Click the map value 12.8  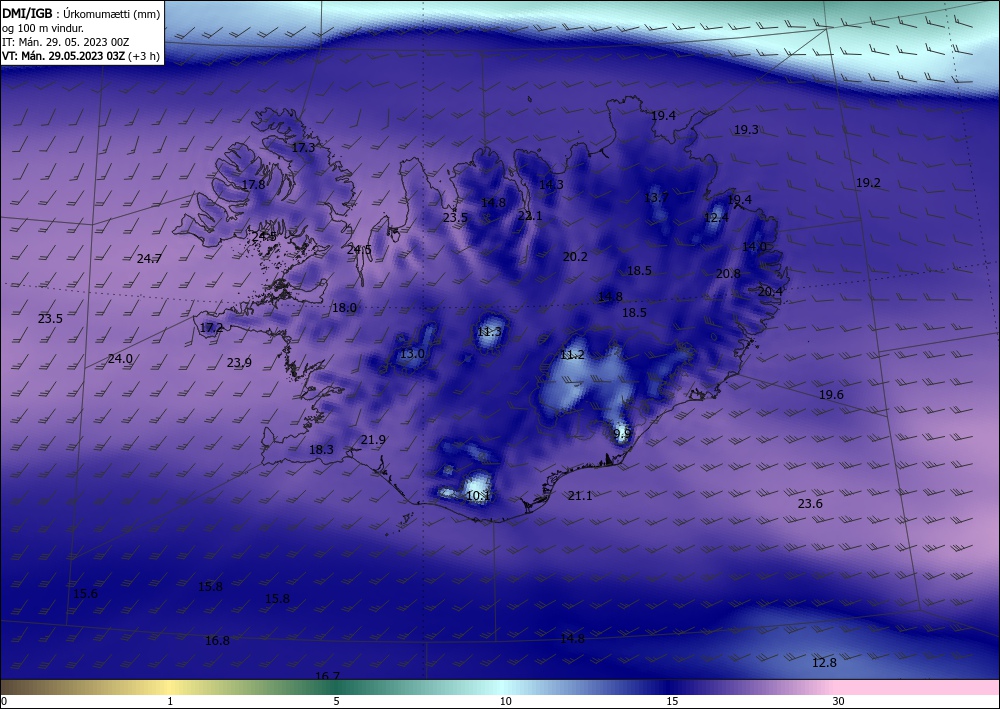[824, 662]
